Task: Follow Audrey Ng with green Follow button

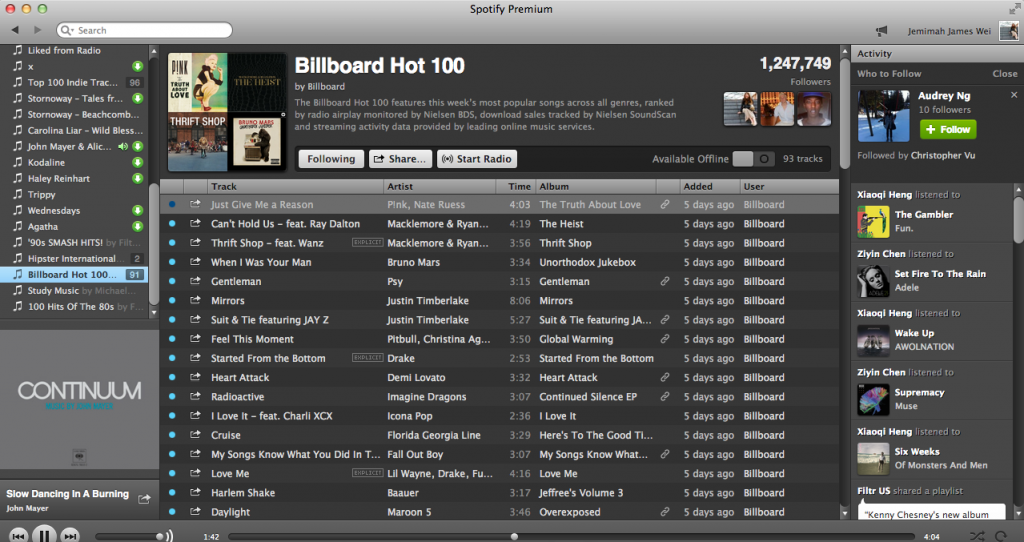Action: coord(948,129)
